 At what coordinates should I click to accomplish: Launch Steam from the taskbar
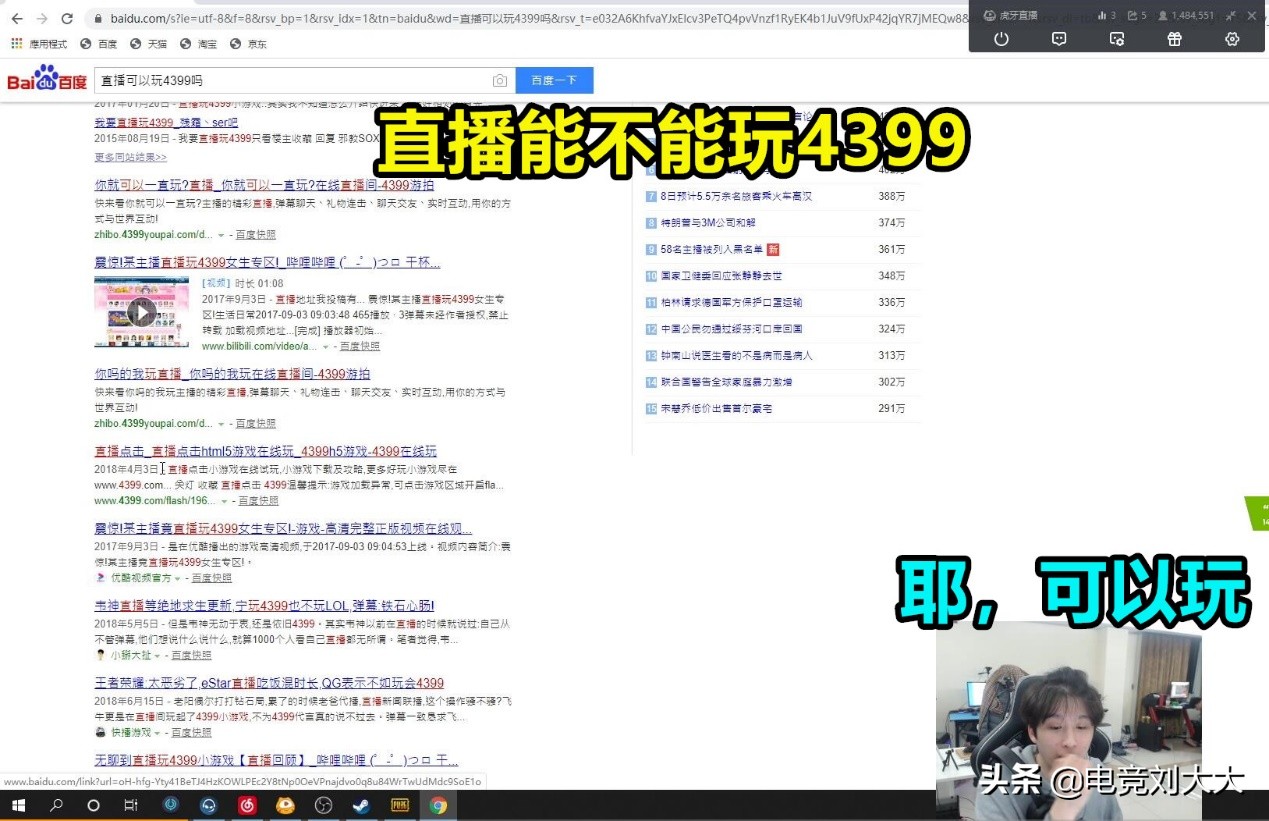point(361,807)
